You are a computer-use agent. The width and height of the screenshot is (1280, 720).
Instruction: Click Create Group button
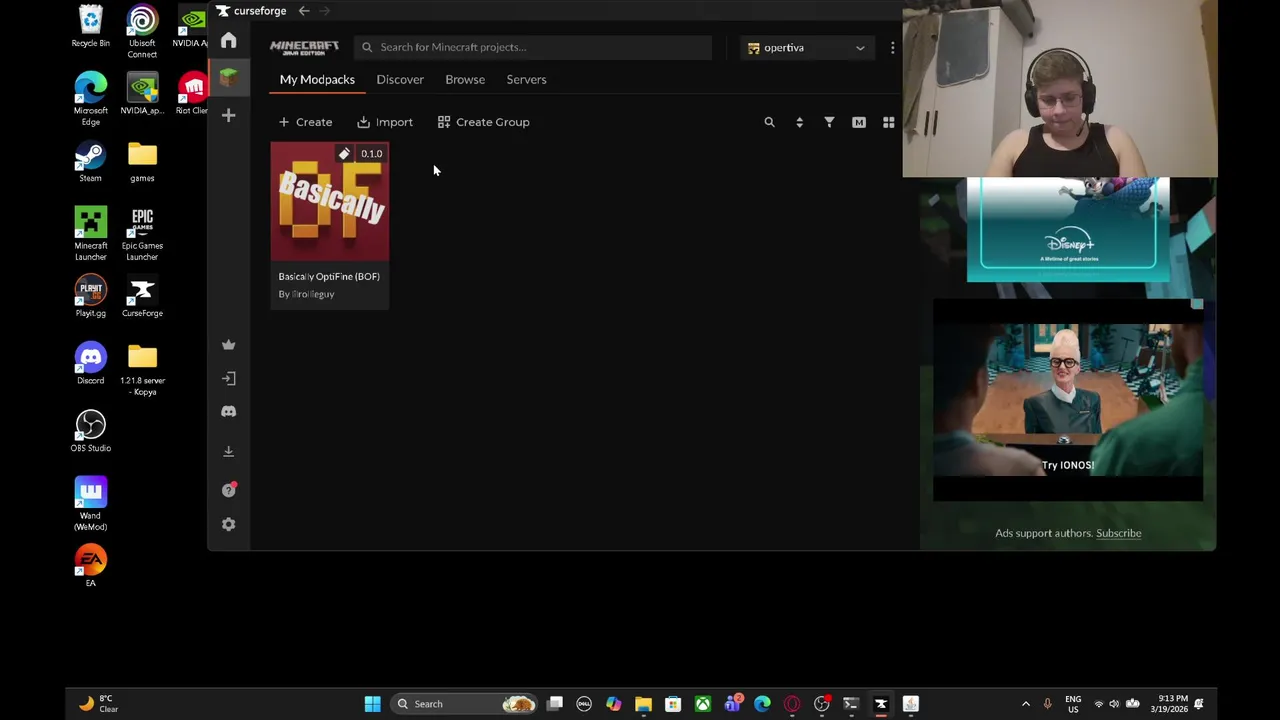(x=484, y=122)
